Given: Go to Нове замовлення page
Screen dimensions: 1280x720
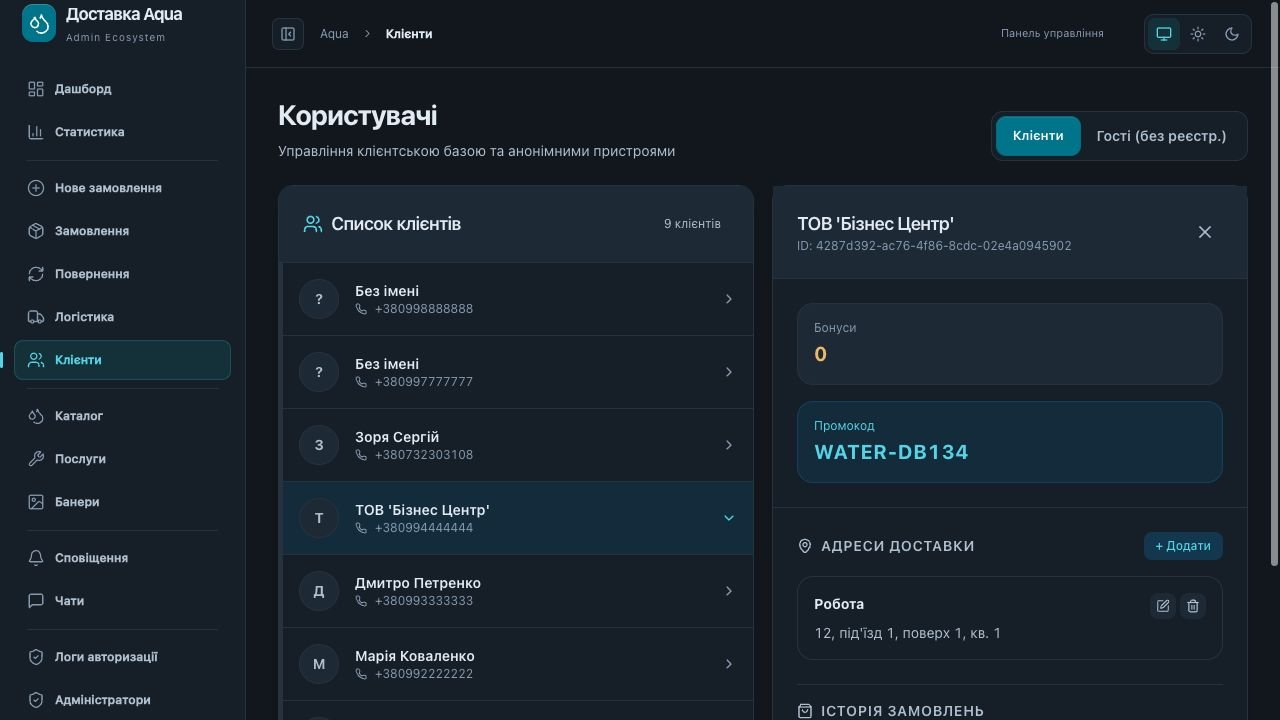Looking at the screenshot, I should pyautogui.click(x=122, y=188).
